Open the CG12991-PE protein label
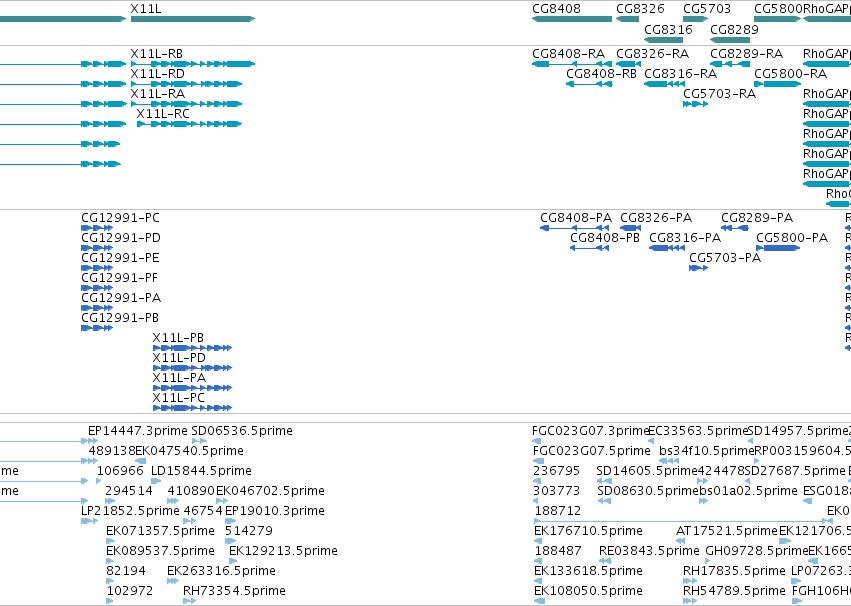 pos(120,258)
